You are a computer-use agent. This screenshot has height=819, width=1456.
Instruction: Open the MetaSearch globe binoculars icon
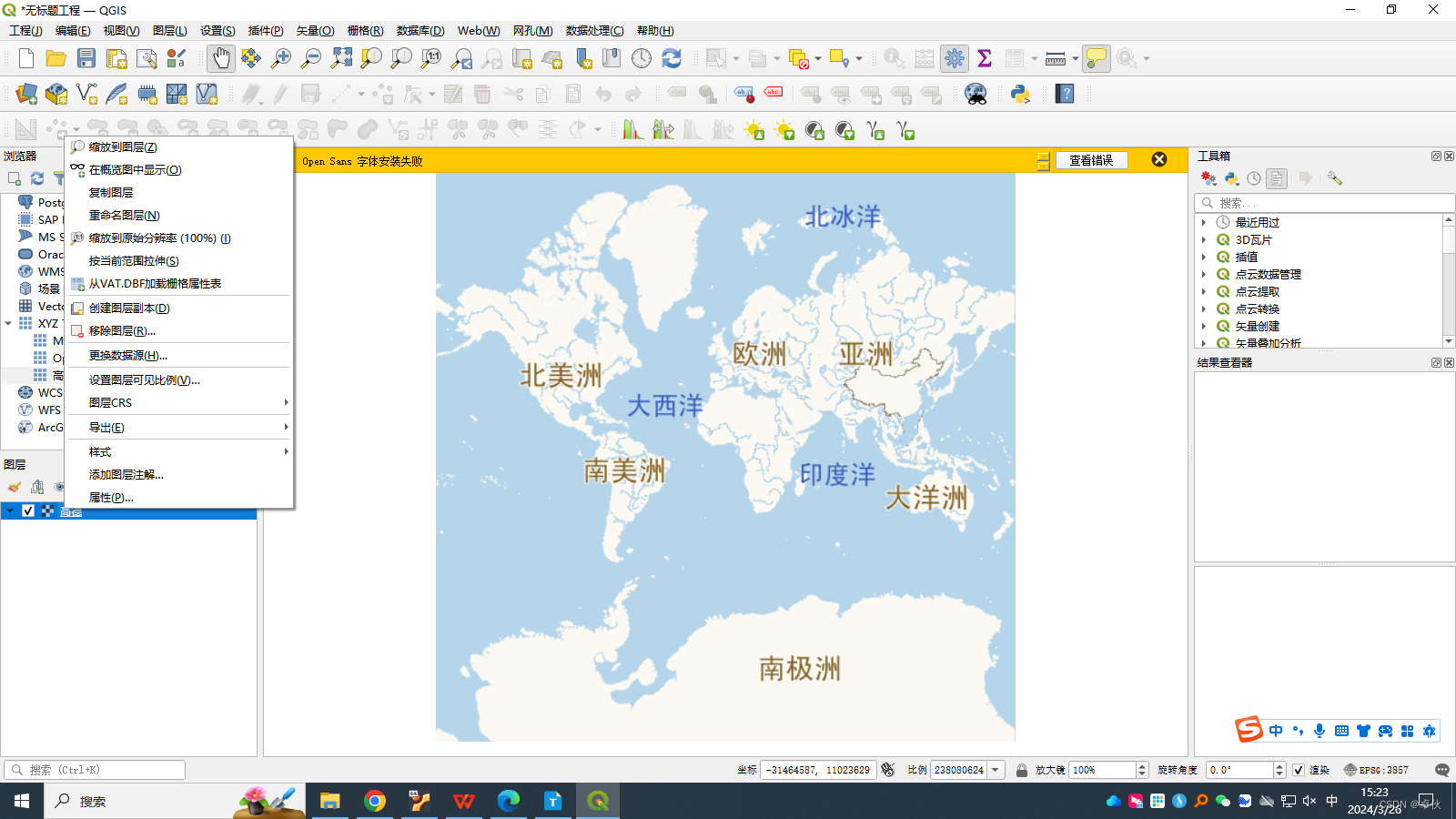[976, 94]
